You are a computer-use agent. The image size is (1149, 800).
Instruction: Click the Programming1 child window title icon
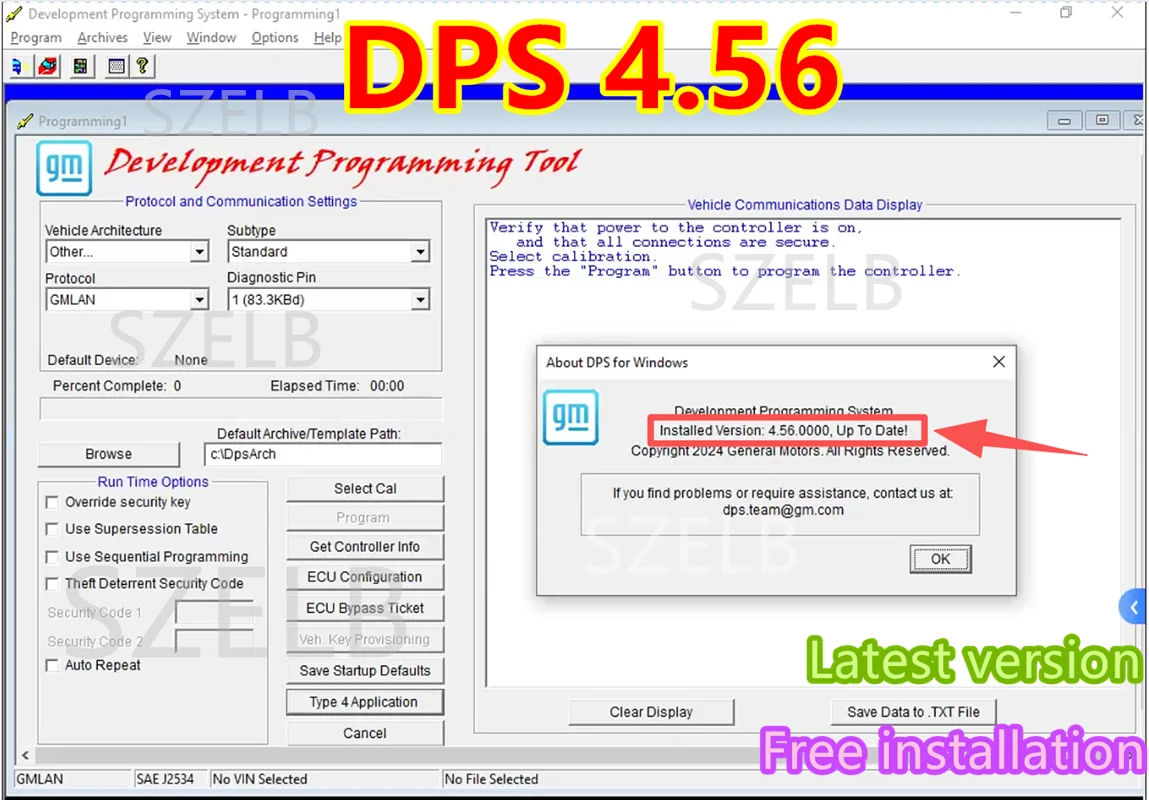(26, 121)
